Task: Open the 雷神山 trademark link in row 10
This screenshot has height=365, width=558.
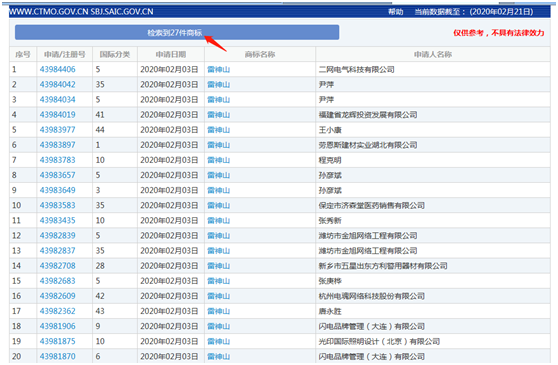Action: click(x=219, y=206)
